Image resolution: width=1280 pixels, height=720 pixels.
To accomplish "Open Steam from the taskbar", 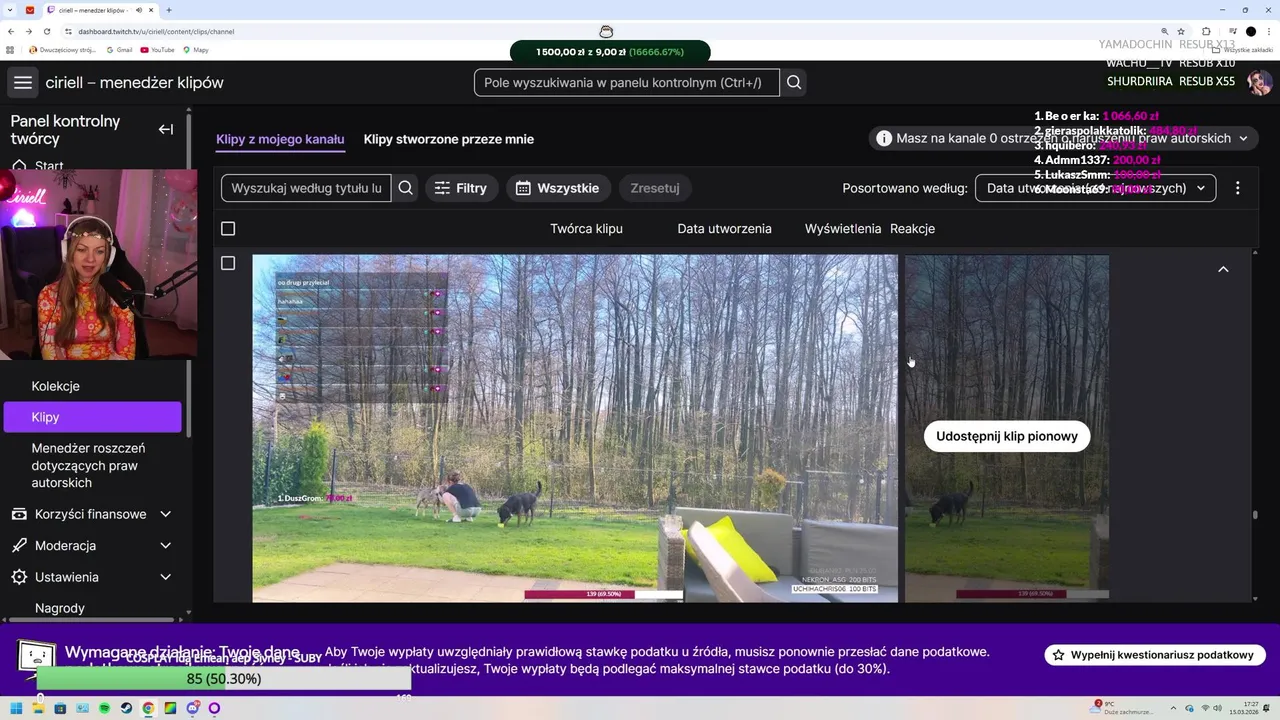I will coord(126,708).
